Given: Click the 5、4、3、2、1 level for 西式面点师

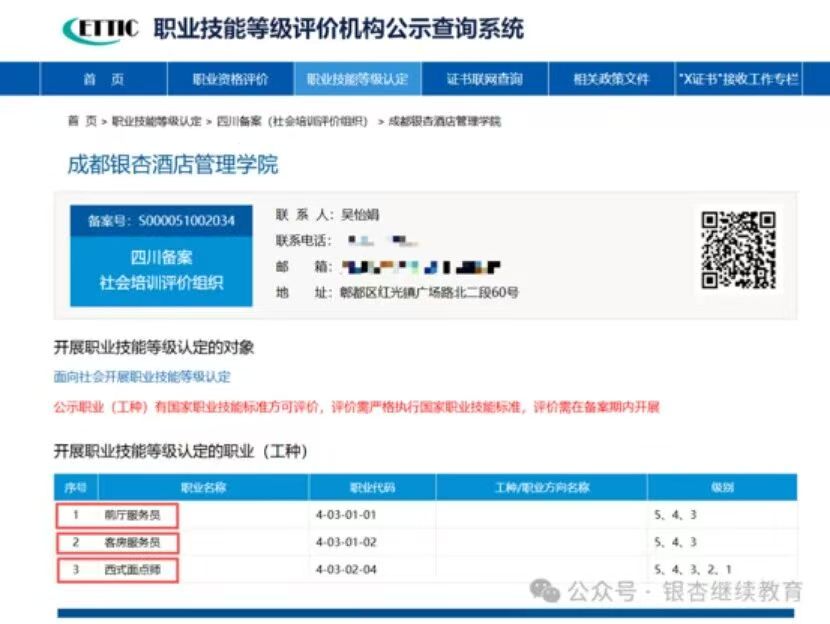Looking at the screenshot, I should pos(693,570).
